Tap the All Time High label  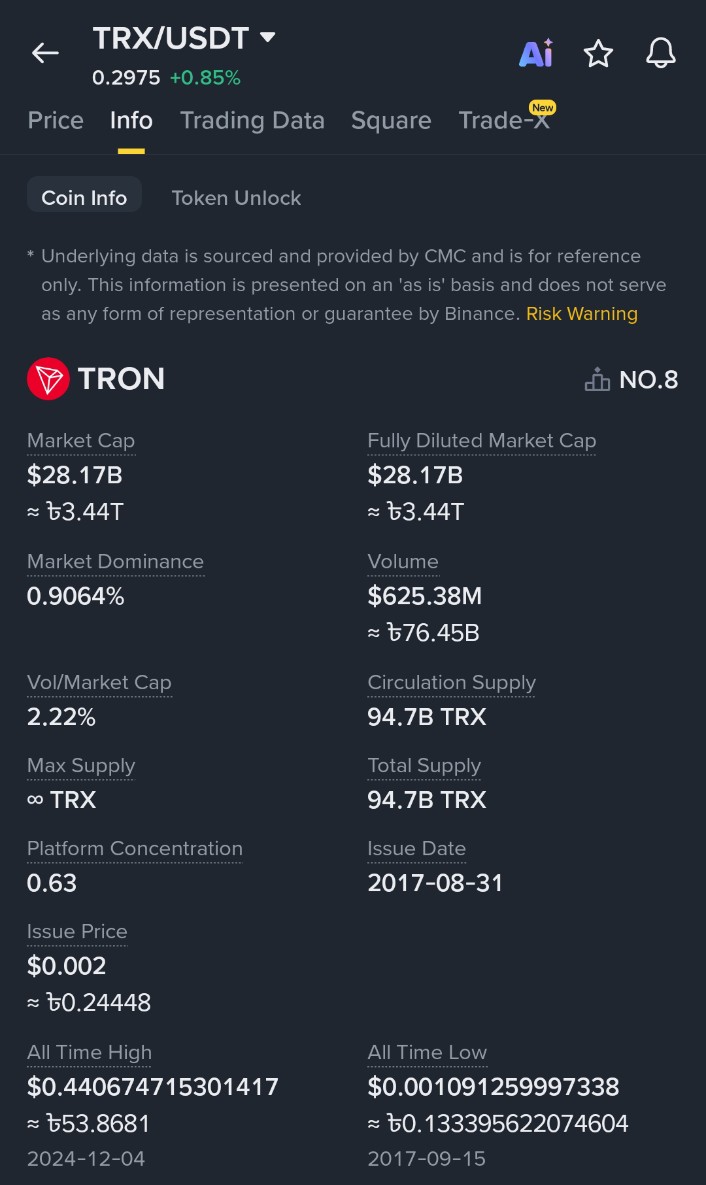[89, 1053]
